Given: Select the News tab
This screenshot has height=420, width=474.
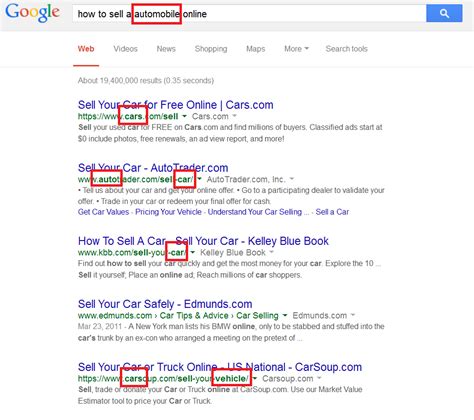Looking at the screenshot, I should (x=166, y=49).
